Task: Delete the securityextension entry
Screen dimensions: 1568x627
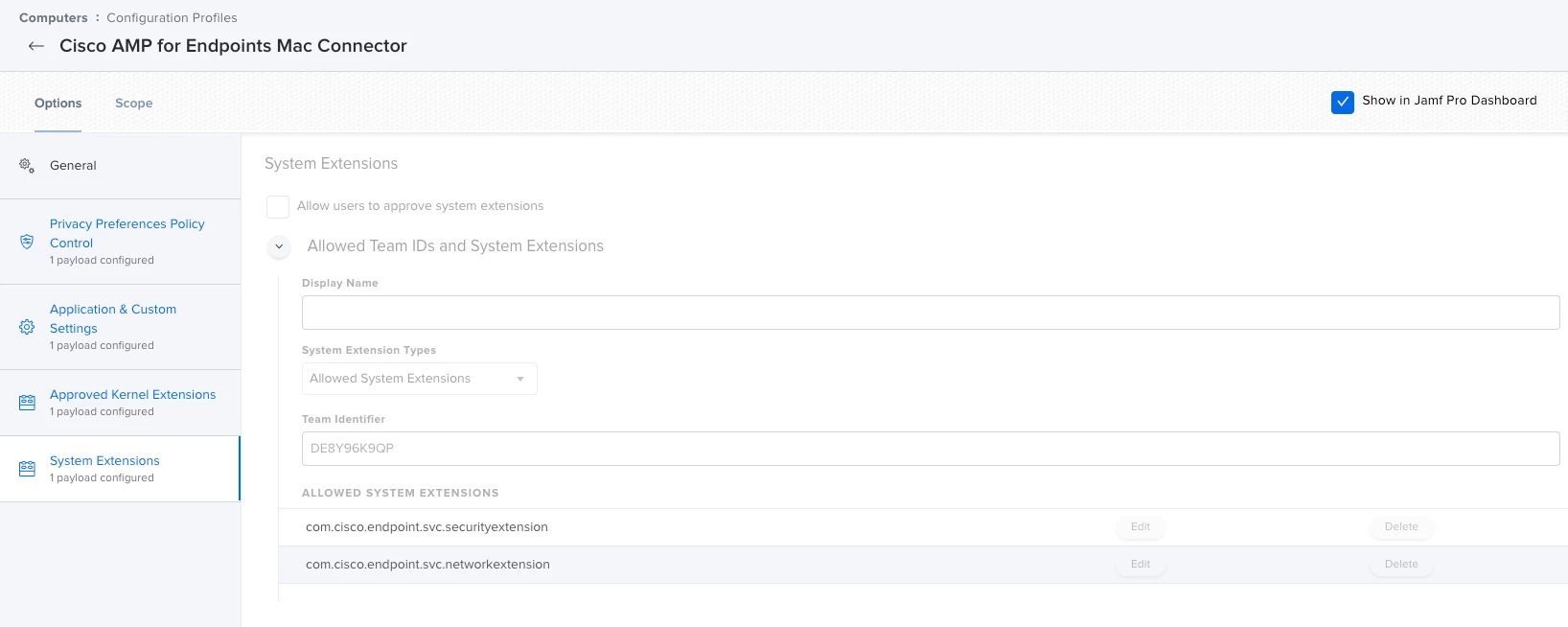Action: (1401, 527)
